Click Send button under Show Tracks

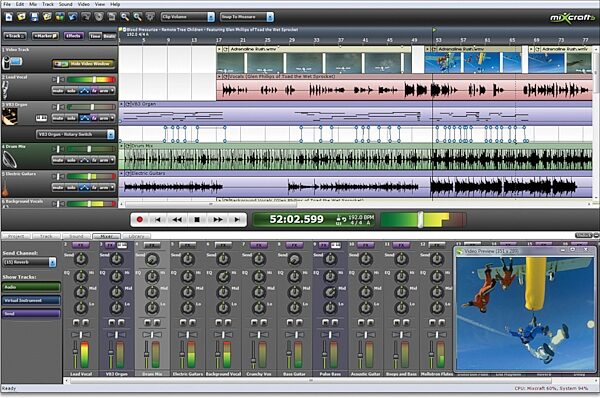click(x=31, y=314)
